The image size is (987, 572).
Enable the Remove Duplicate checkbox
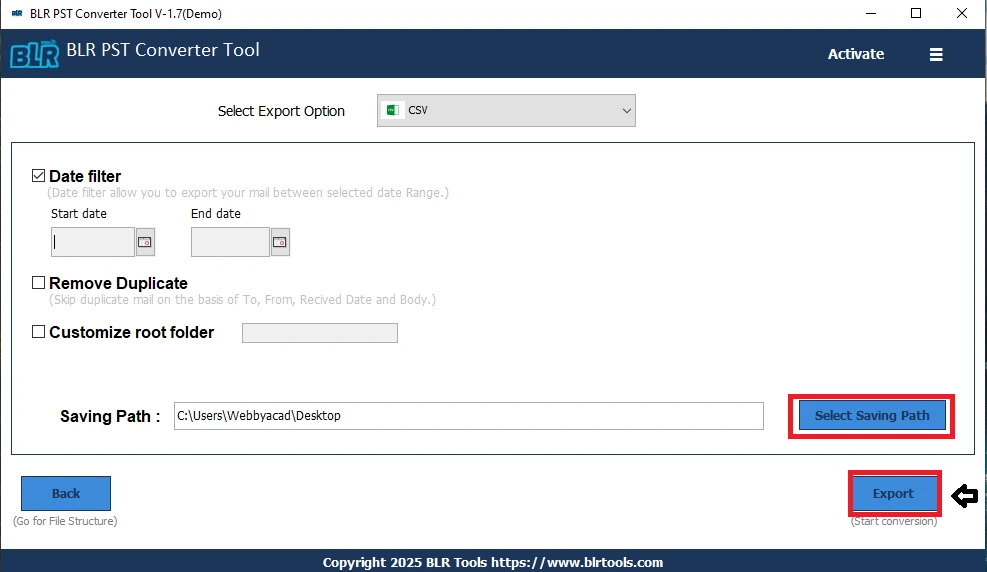coord(38,283)
